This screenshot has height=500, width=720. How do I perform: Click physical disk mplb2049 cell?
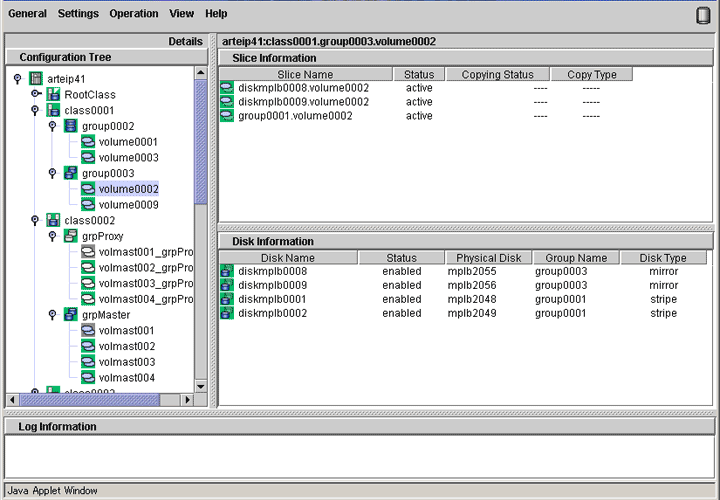coord(472,313)
